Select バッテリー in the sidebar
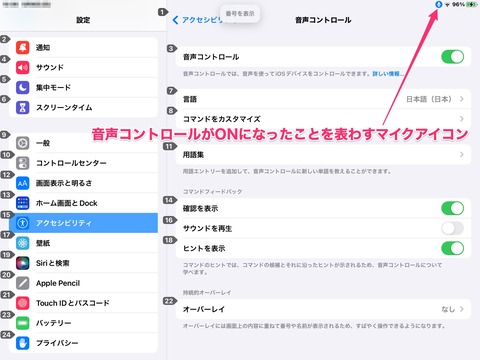Viewport: 480px width, 360px height. pos(83,323)
